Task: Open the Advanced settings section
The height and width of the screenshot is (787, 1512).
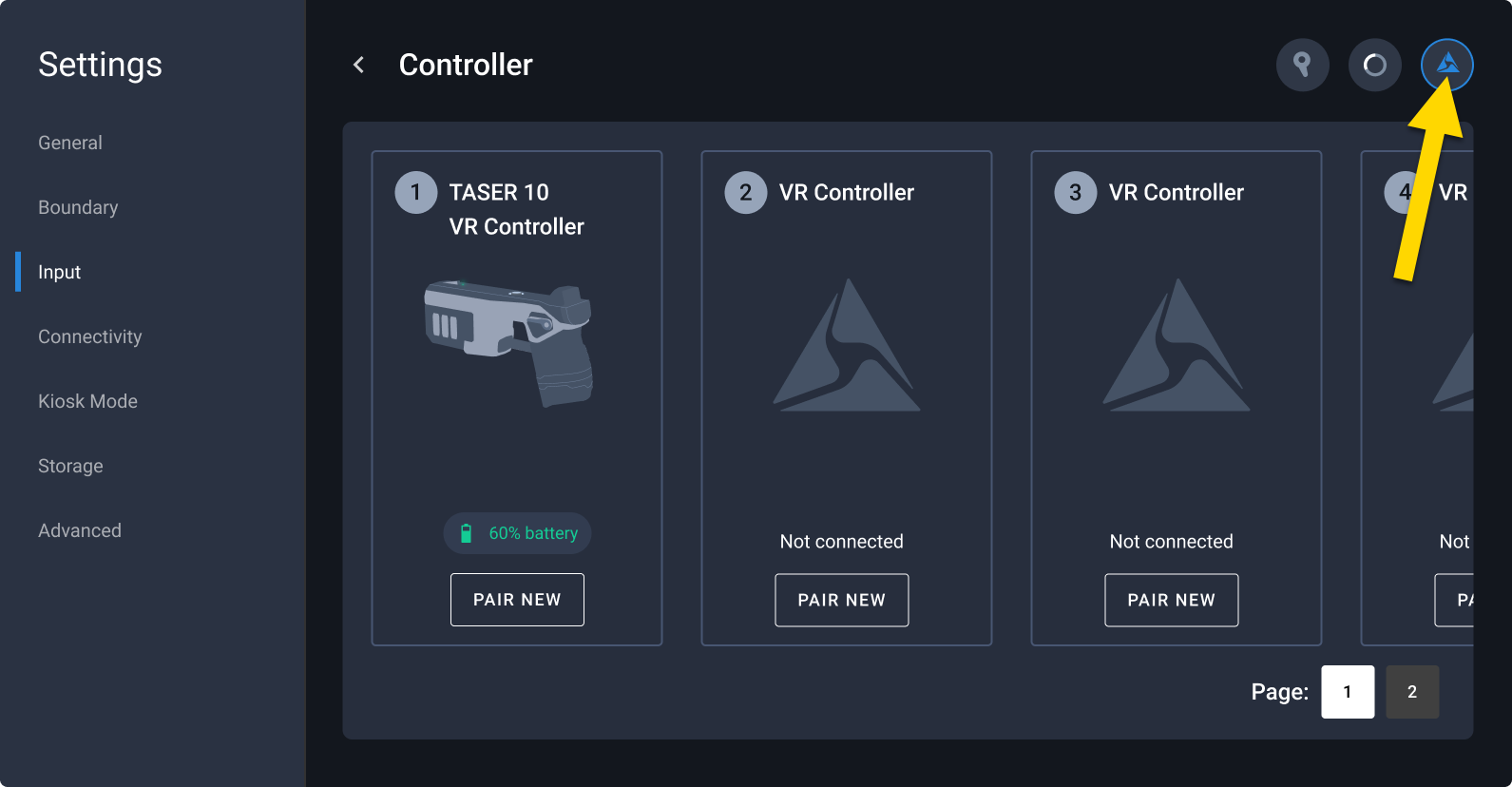Action: click(x=80, y=530)
